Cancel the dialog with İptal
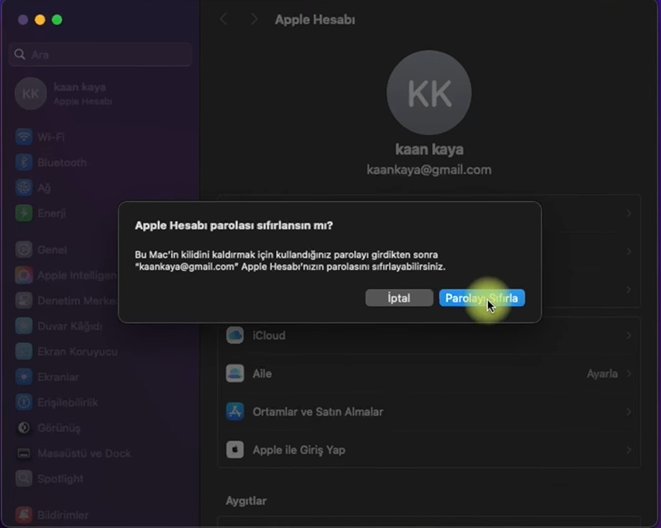The width and height of the screenshot is (661, 528). [399, 298]
